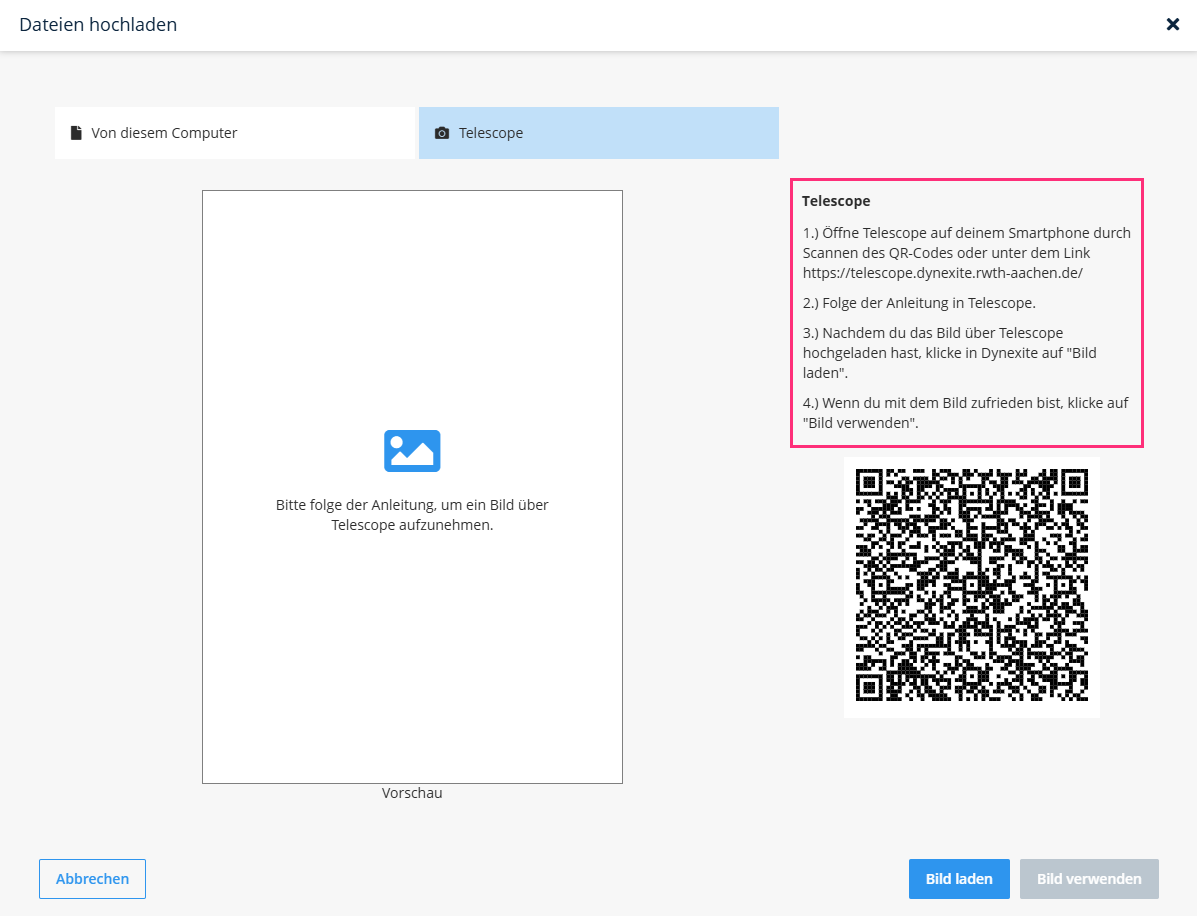
Task: Select the Telescope tab label
Action: pos(491,133)
